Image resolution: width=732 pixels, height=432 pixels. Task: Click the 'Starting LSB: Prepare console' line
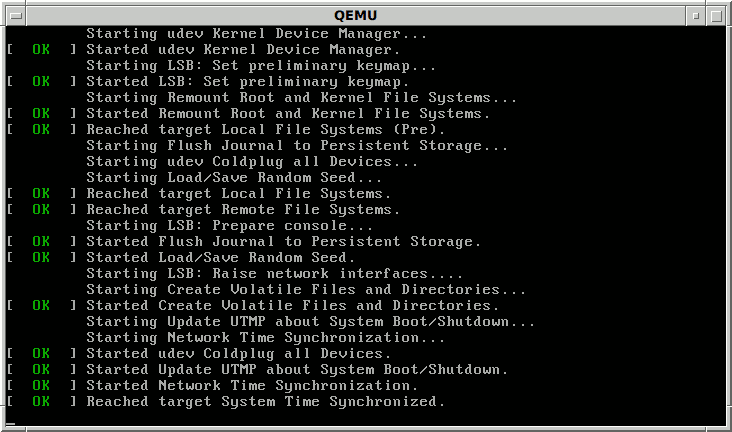coord(229,225)
